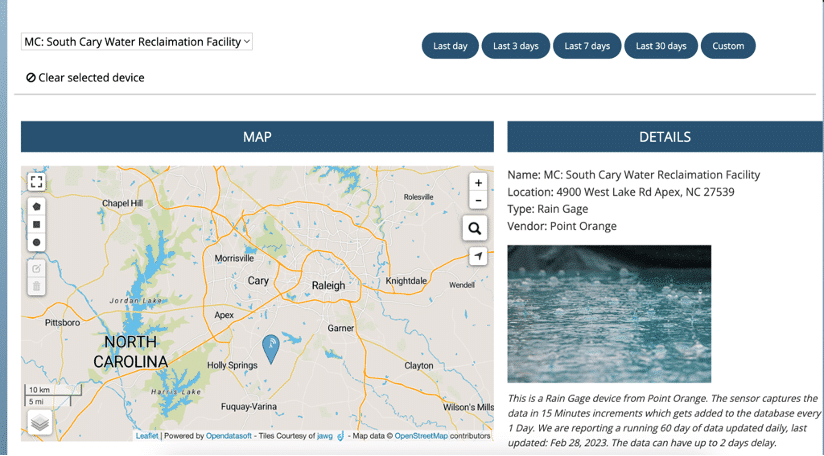This screenshot has height=456, width=824.
Task: Select the rectangle draw tool
Action: coord(37,225)
